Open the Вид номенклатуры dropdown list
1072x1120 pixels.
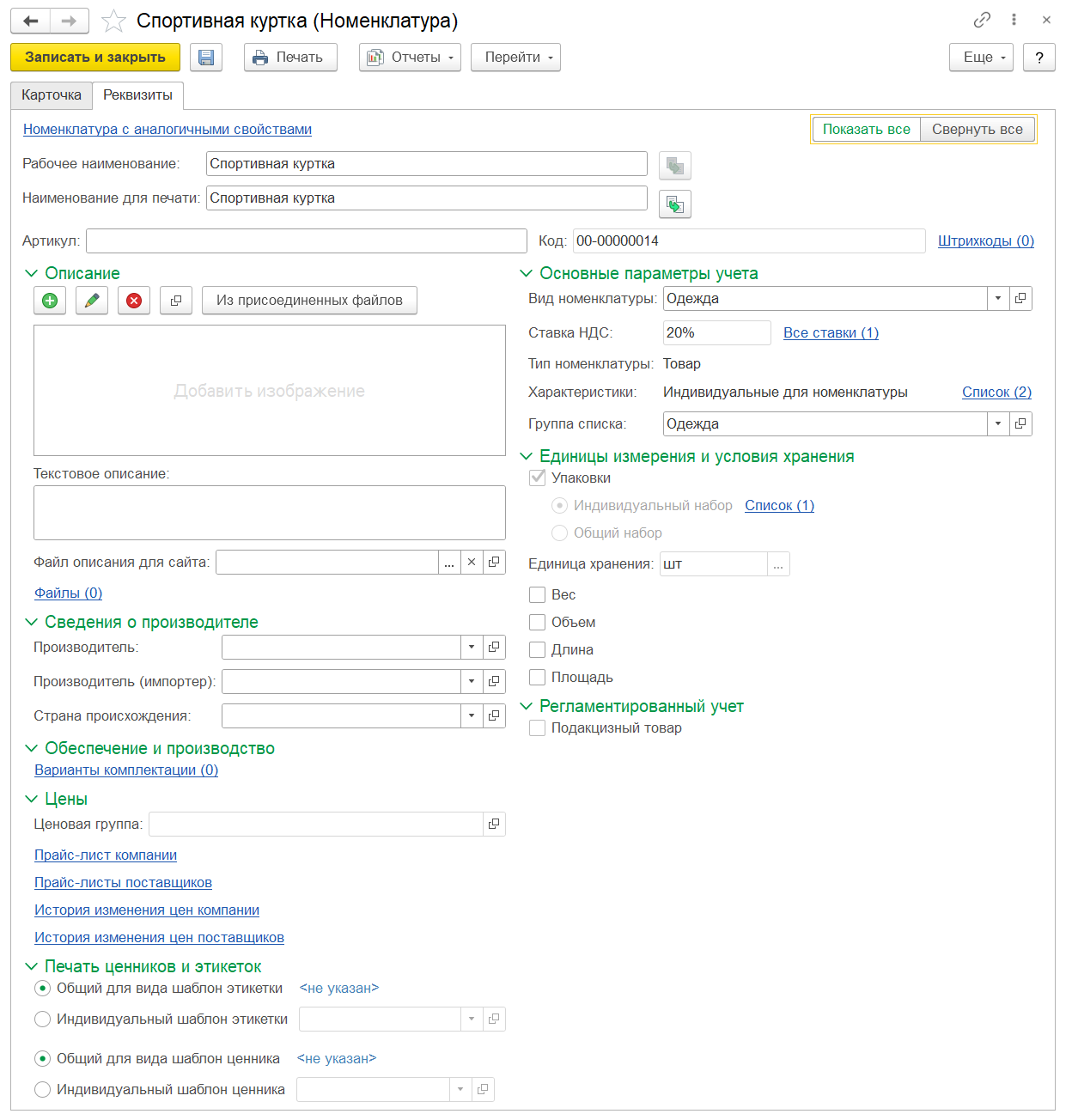[x=997, y=299]
